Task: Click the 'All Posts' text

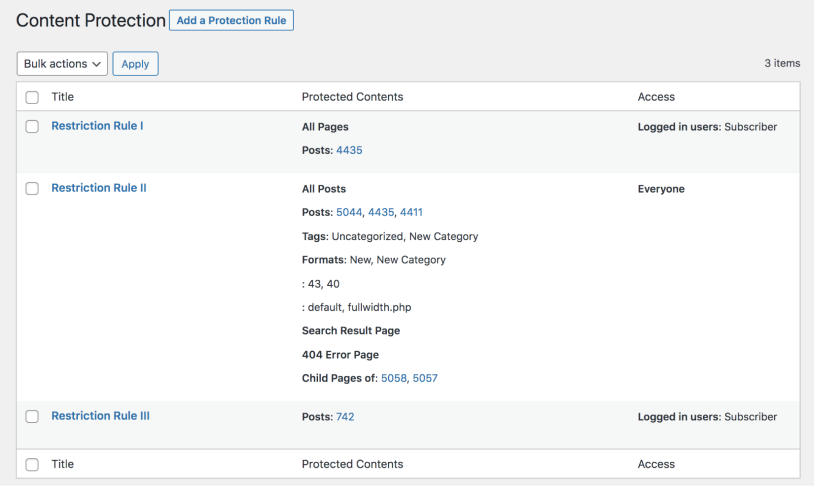Action: pos(324,188)
